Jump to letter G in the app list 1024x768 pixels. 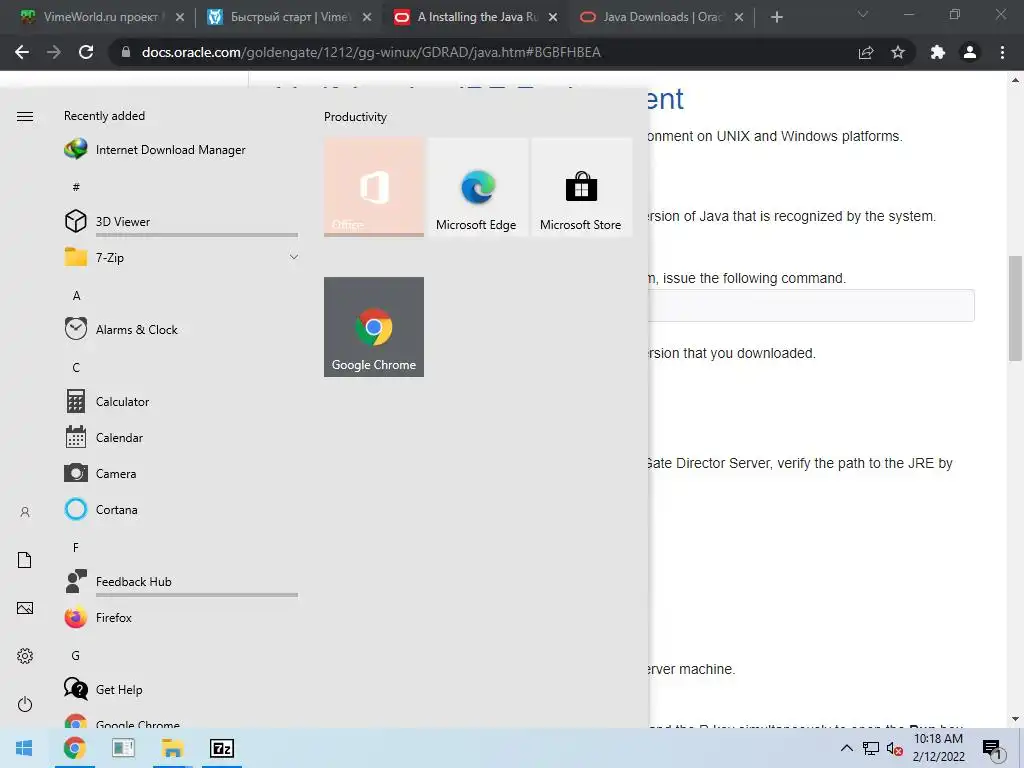point(76,655)
